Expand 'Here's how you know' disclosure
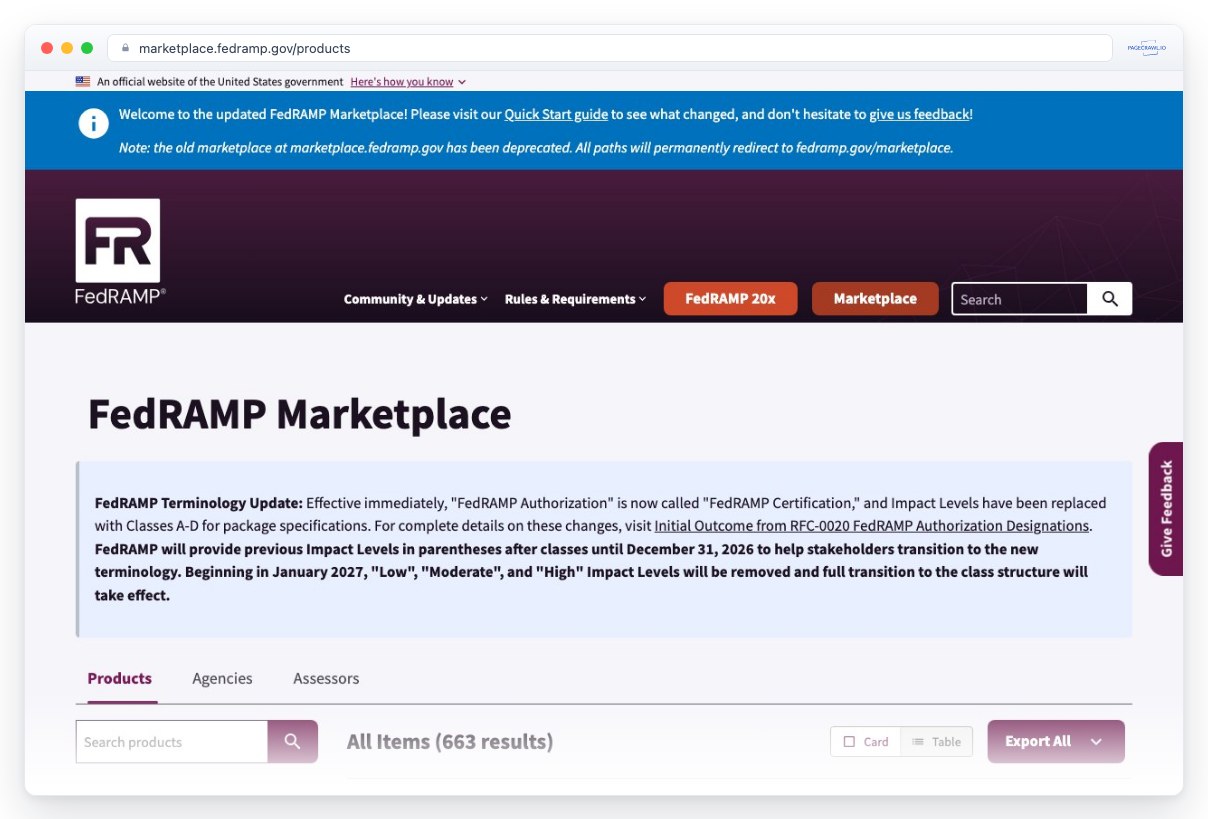 coord(408,82)
